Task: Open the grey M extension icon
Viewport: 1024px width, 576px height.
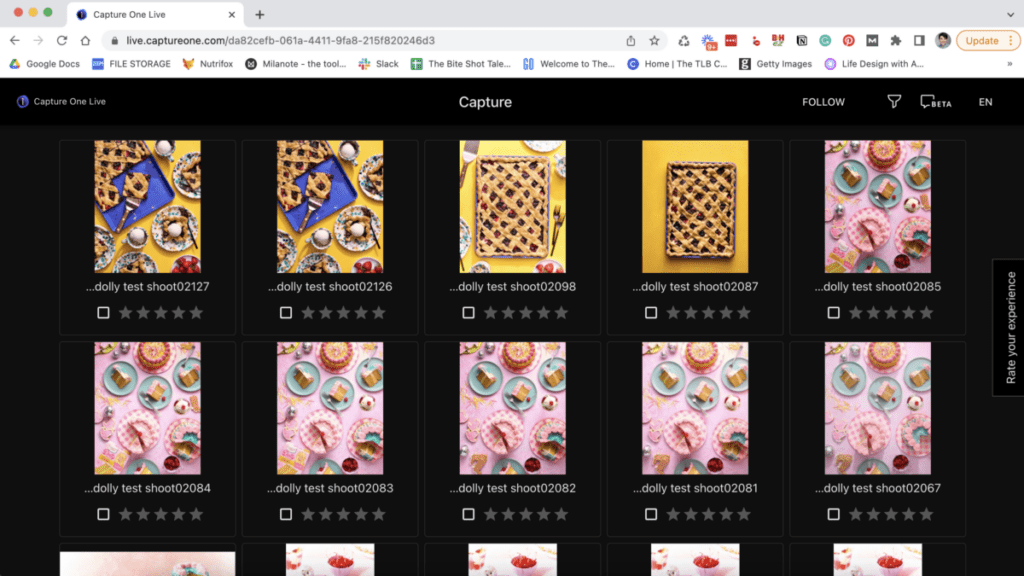Action: [872, 40]
